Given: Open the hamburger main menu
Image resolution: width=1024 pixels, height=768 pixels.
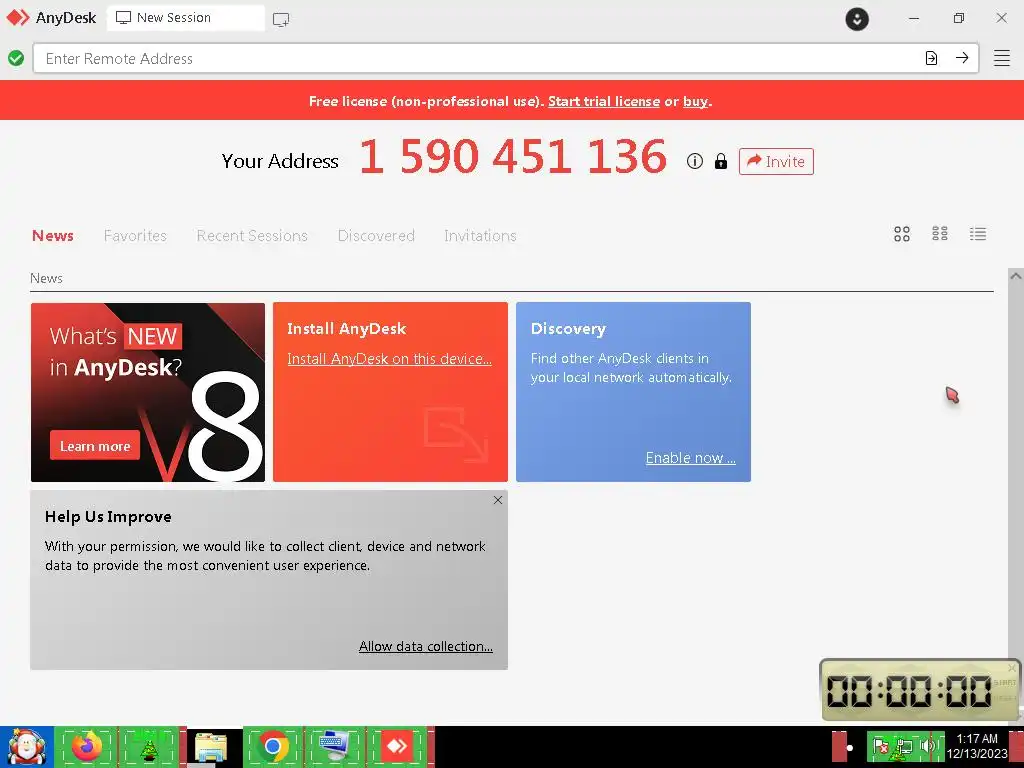Looking at the screenshot, I should coord(1002,58).
